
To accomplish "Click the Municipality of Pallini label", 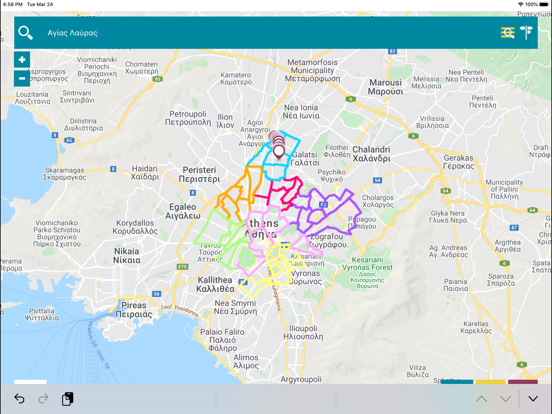I will 504,189.
